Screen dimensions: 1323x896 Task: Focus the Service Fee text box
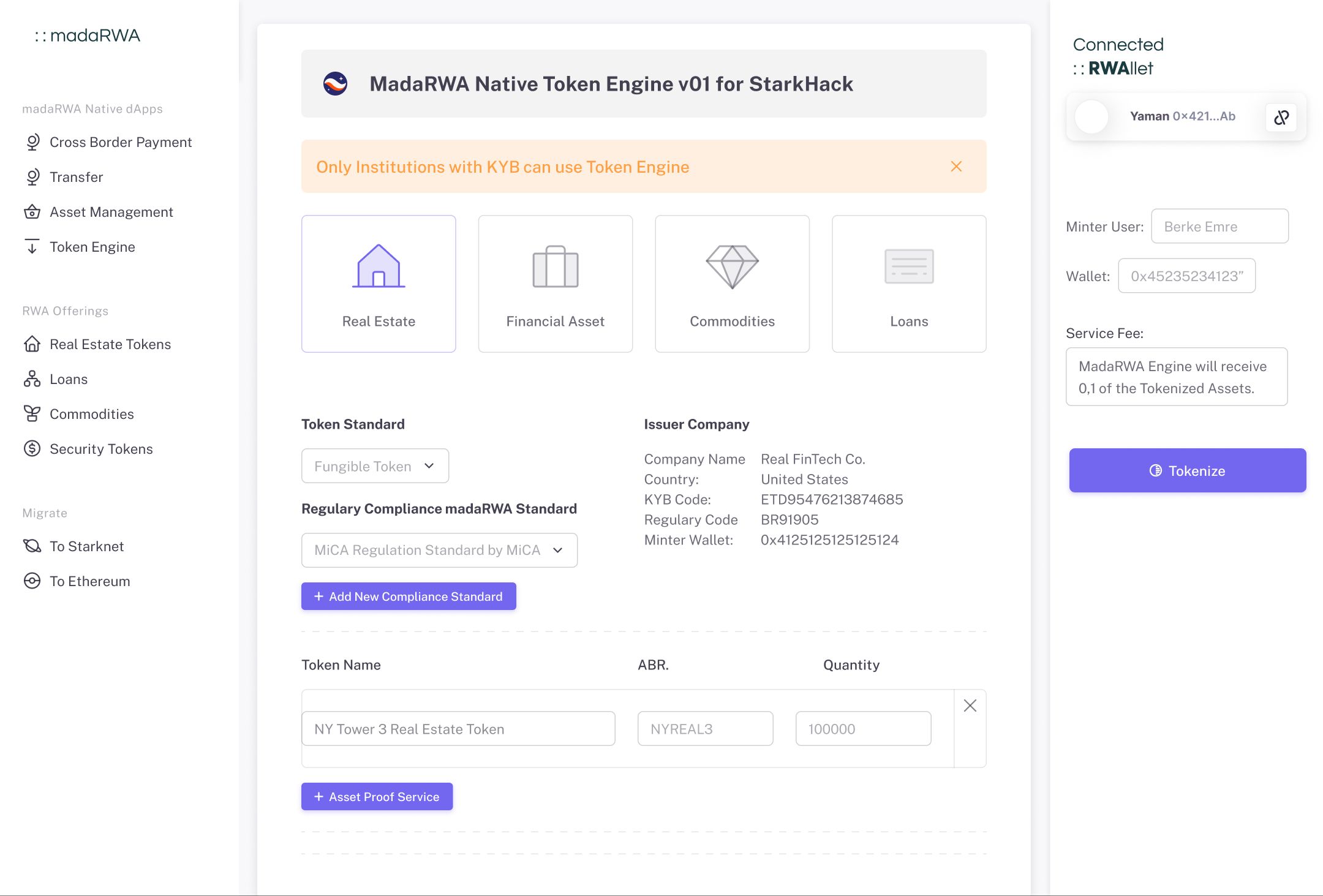(1177, 377)
